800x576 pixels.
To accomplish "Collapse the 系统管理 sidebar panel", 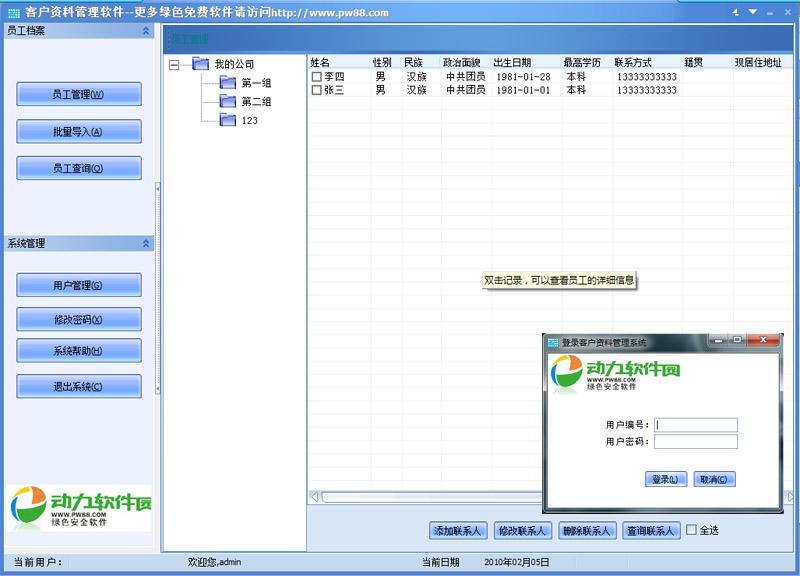I will click(x=146, y=243).
